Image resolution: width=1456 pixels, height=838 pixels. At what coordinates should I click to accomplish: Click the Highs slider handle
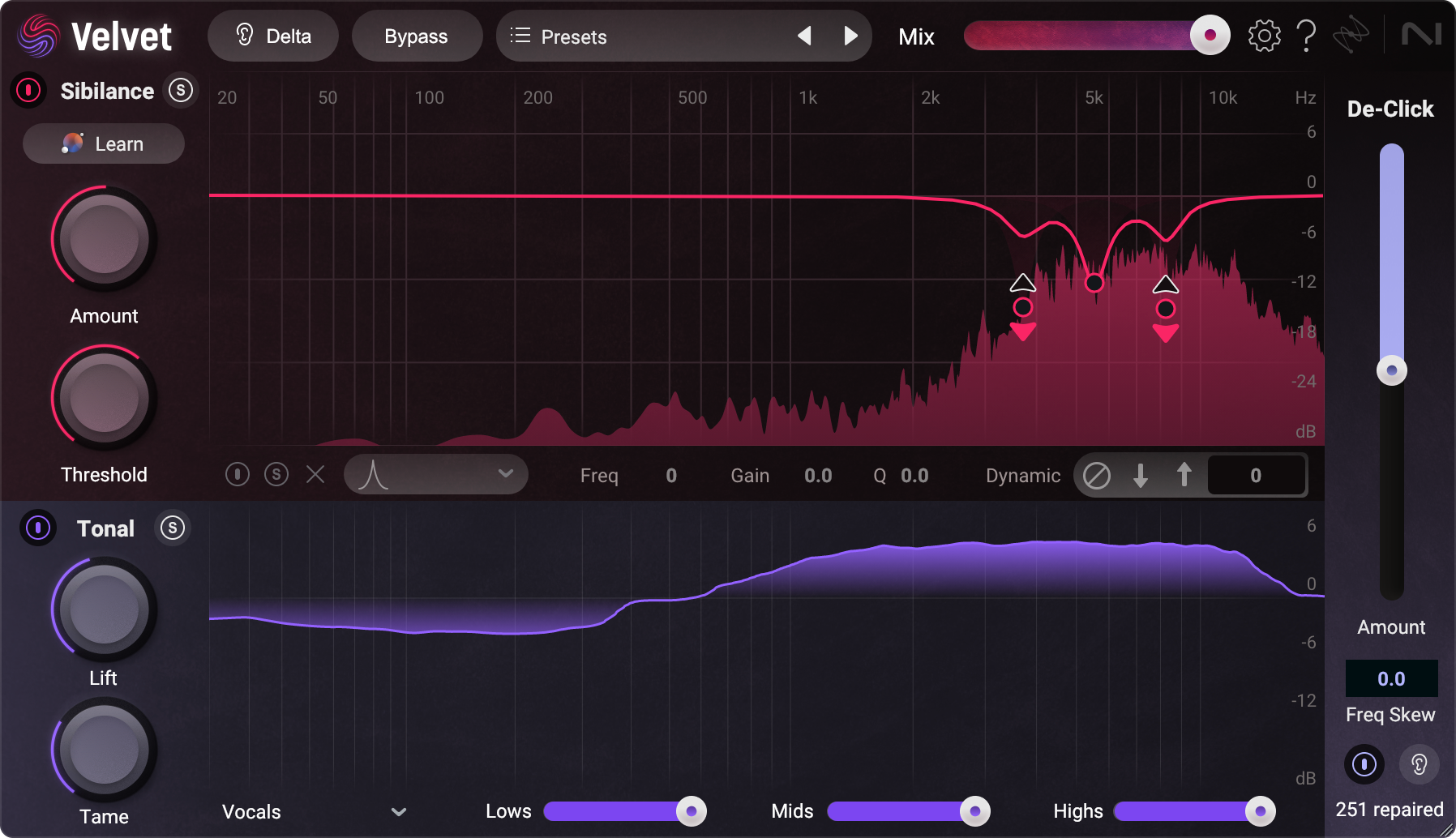click(1261, 810)
